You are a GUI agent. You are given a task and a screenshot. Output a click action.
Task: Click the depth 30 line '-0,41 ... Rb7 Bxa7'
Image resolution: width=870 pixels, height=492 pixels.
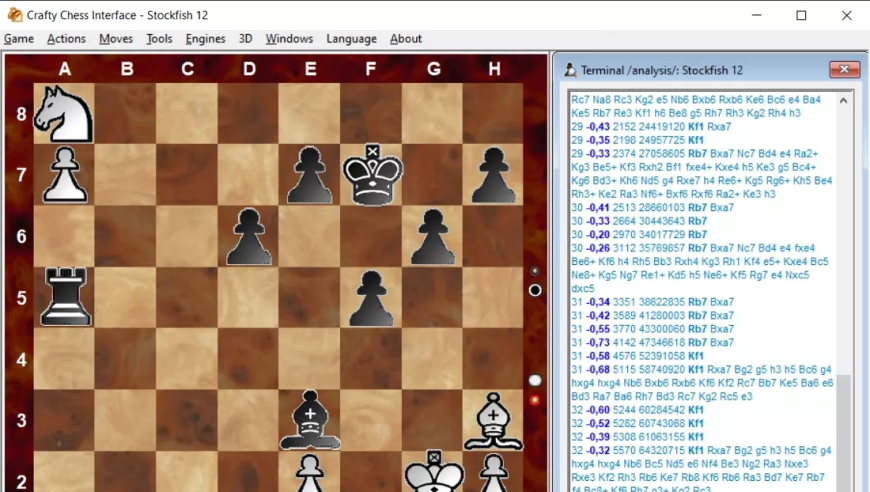pos(652,207)
